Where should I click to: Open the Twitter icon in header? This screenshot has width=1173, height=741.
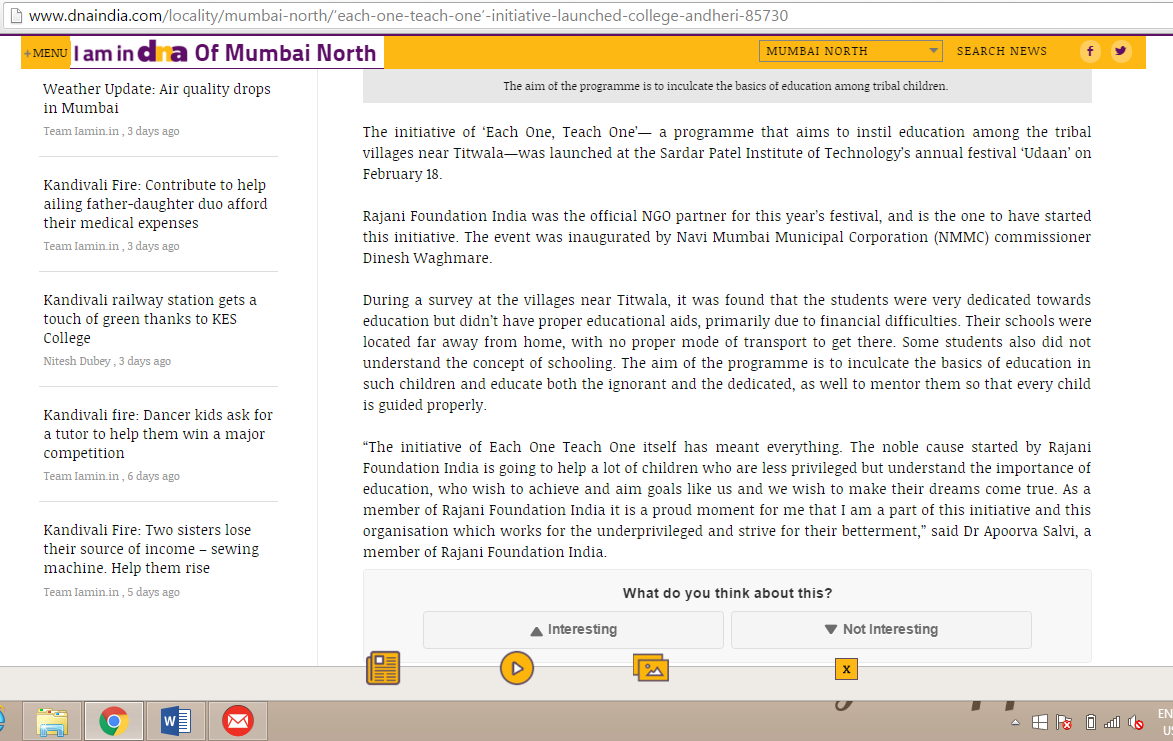pyautogui.click(x=1120, y=52)
